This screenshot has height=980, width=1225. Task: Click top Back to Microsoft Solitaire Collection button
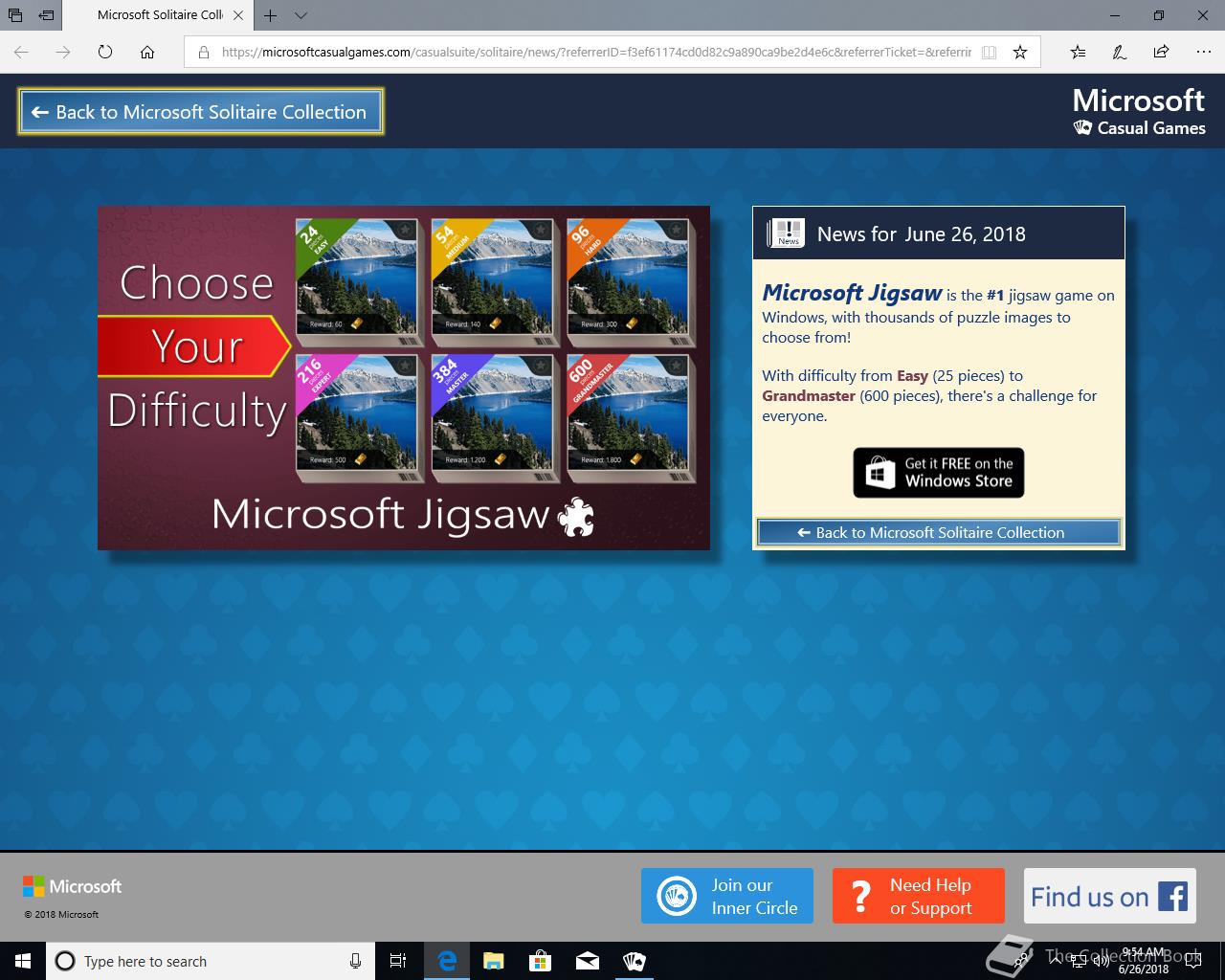201,112
